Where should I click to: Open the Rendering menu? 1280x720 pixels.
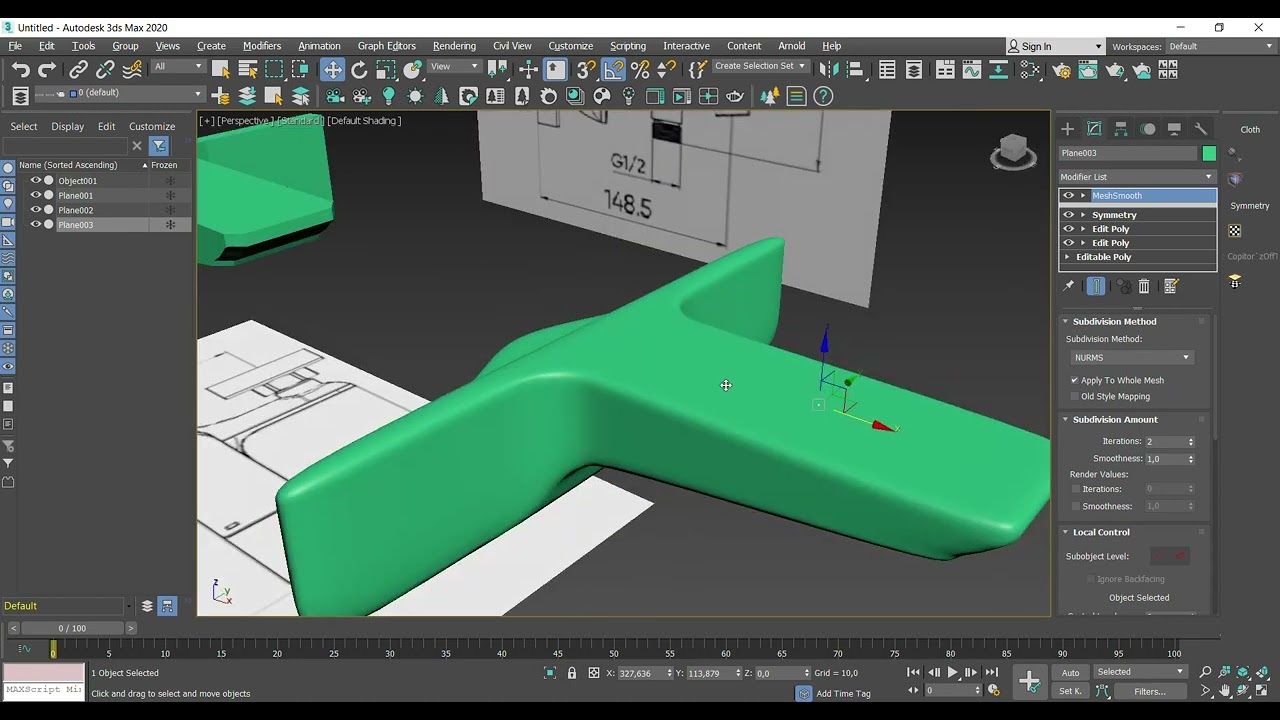click(x=454, y=46)
